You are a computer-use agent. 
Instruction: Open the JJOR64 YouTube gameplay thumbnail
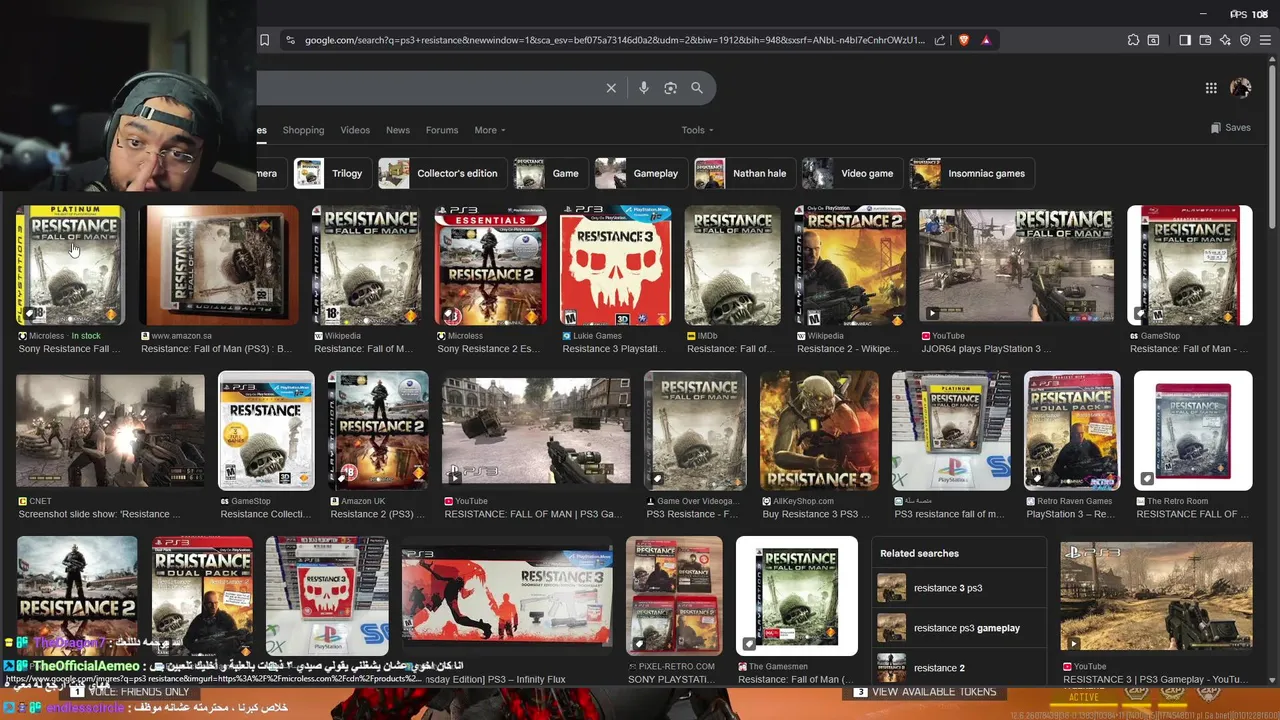click(x=1016, y=265)
